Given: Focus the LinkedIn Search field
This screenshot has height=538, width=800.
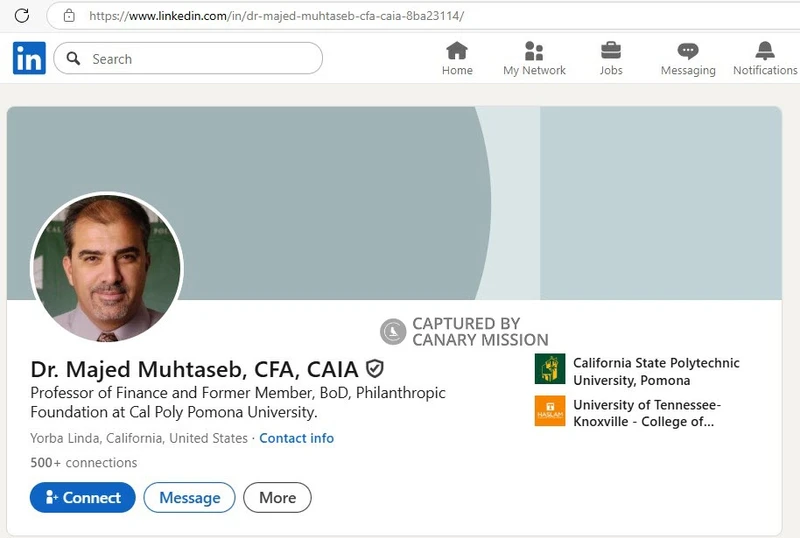Looking at the screenshot, I should [188, 58].
